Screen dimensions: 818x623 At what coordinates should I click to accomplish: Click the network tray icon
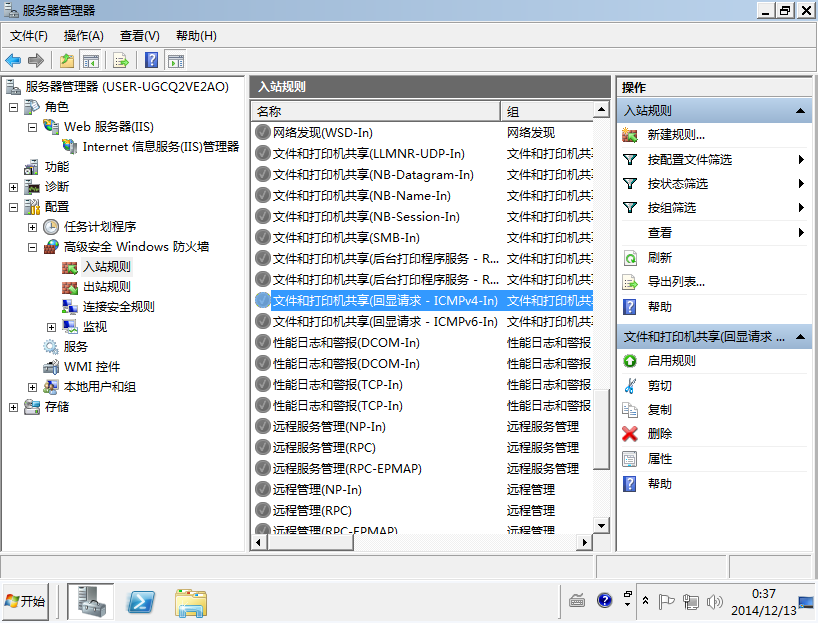(691, 602)
